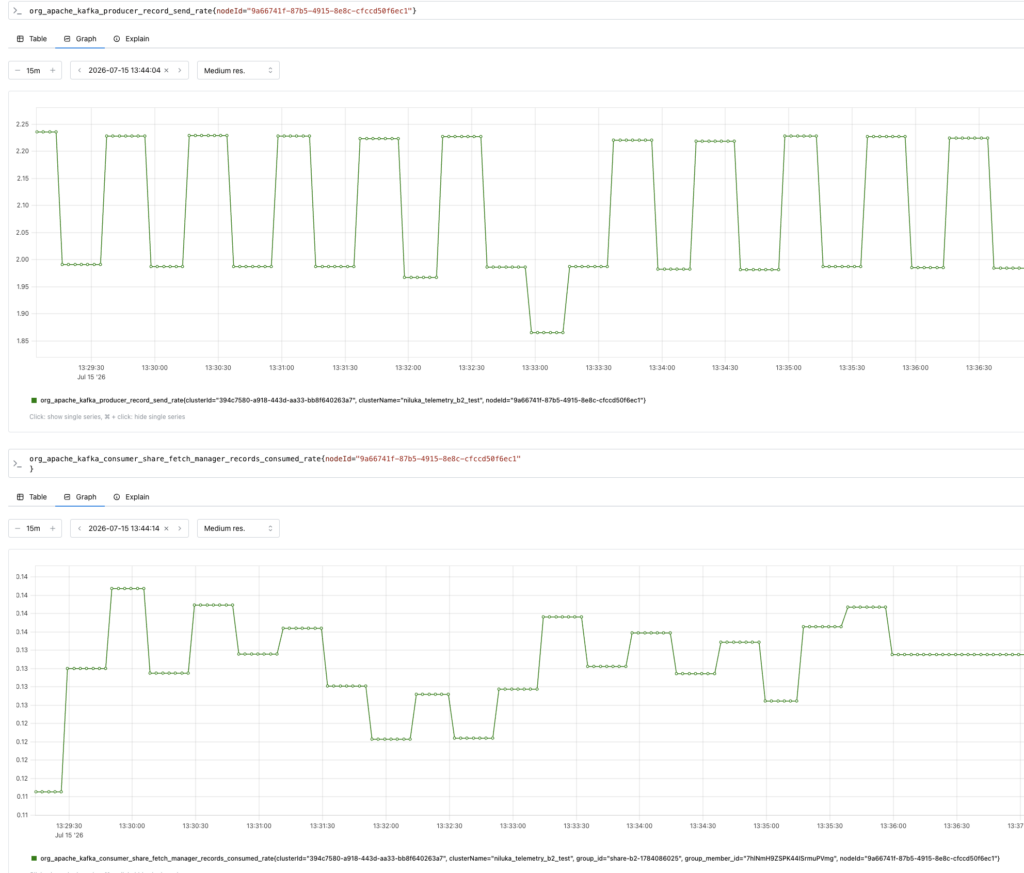Image resolution: width=1024 pixels, height=873 pixels.
Task: Increase the bottom panel's range with plus
Action: tap(53, 528)
